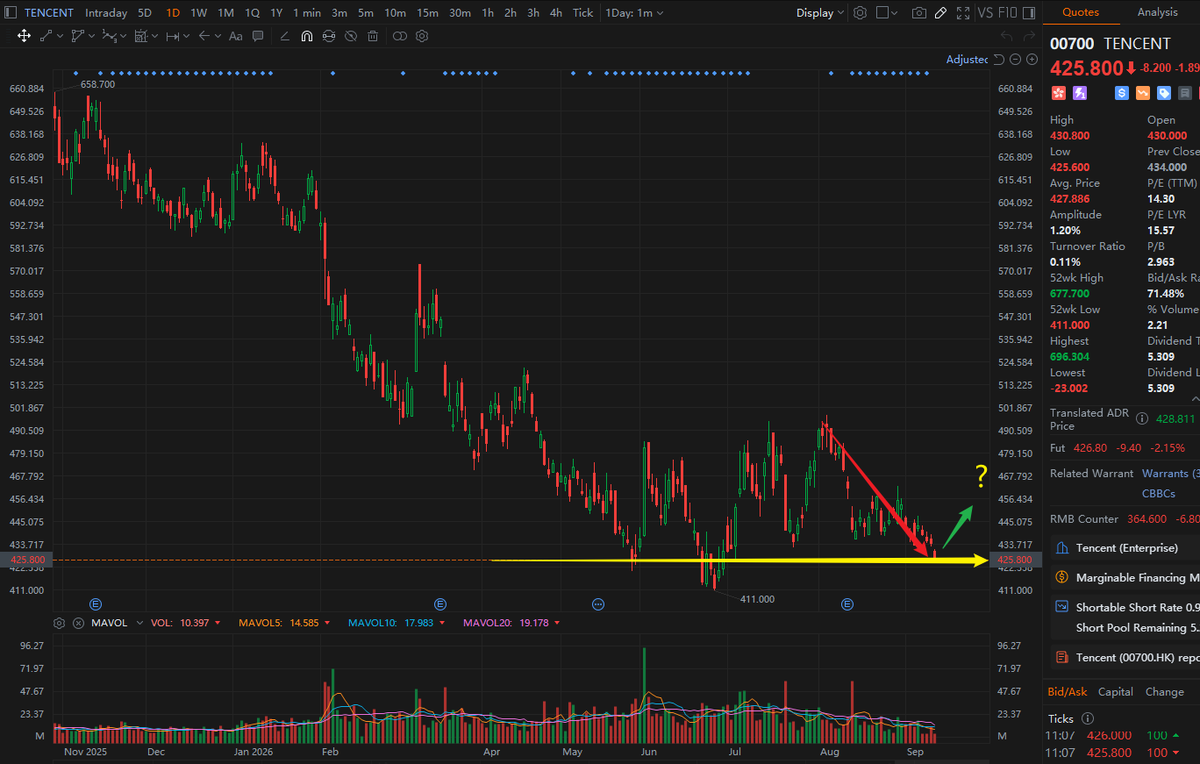Expand the VOL 10.397 dropdown arrow

[x=217, y=623]
